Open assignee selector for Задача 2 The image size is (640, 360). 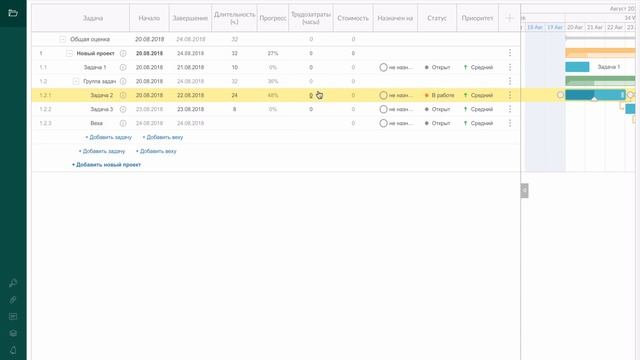point(396,95)
